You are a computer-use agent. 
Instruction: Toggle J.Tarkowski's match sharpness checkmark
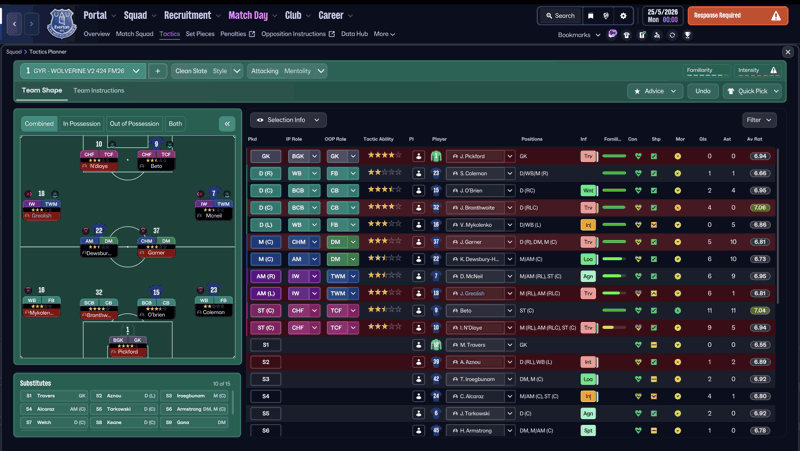tap(654, 413)
